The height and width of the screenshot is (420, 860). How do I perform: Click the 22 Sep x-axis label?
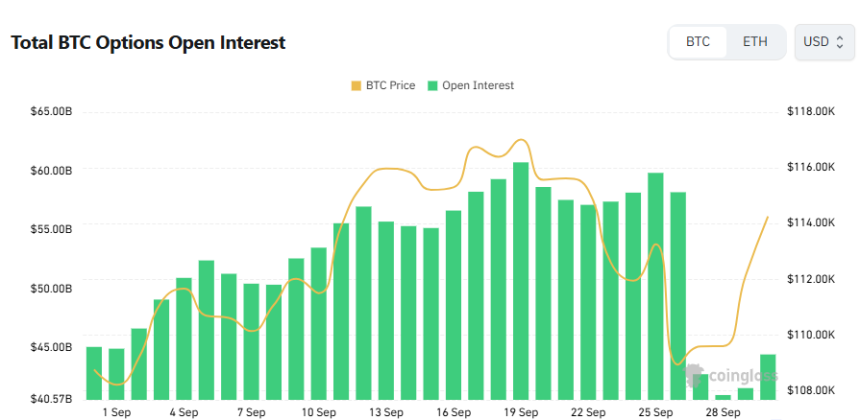pyautogui.click(x=588, y=411)
